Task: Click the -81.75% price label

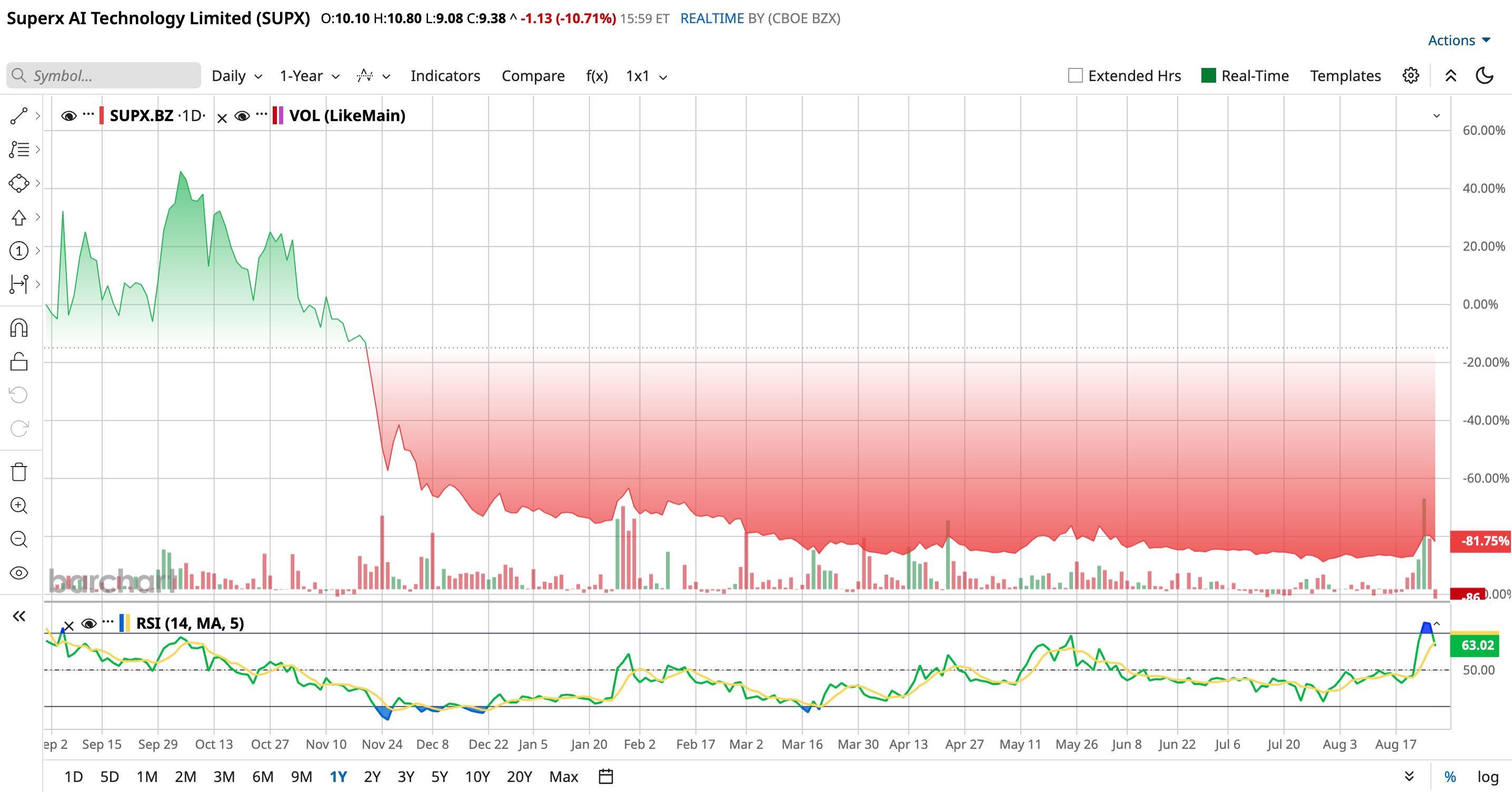Action: point(1480,541)
